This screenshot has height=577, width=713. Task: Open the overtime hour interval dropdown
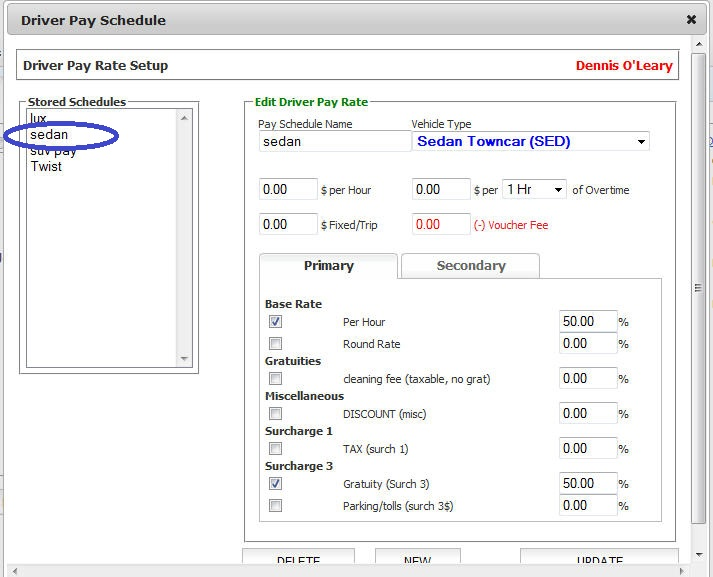pyautogui.click(x=534, y=190)
